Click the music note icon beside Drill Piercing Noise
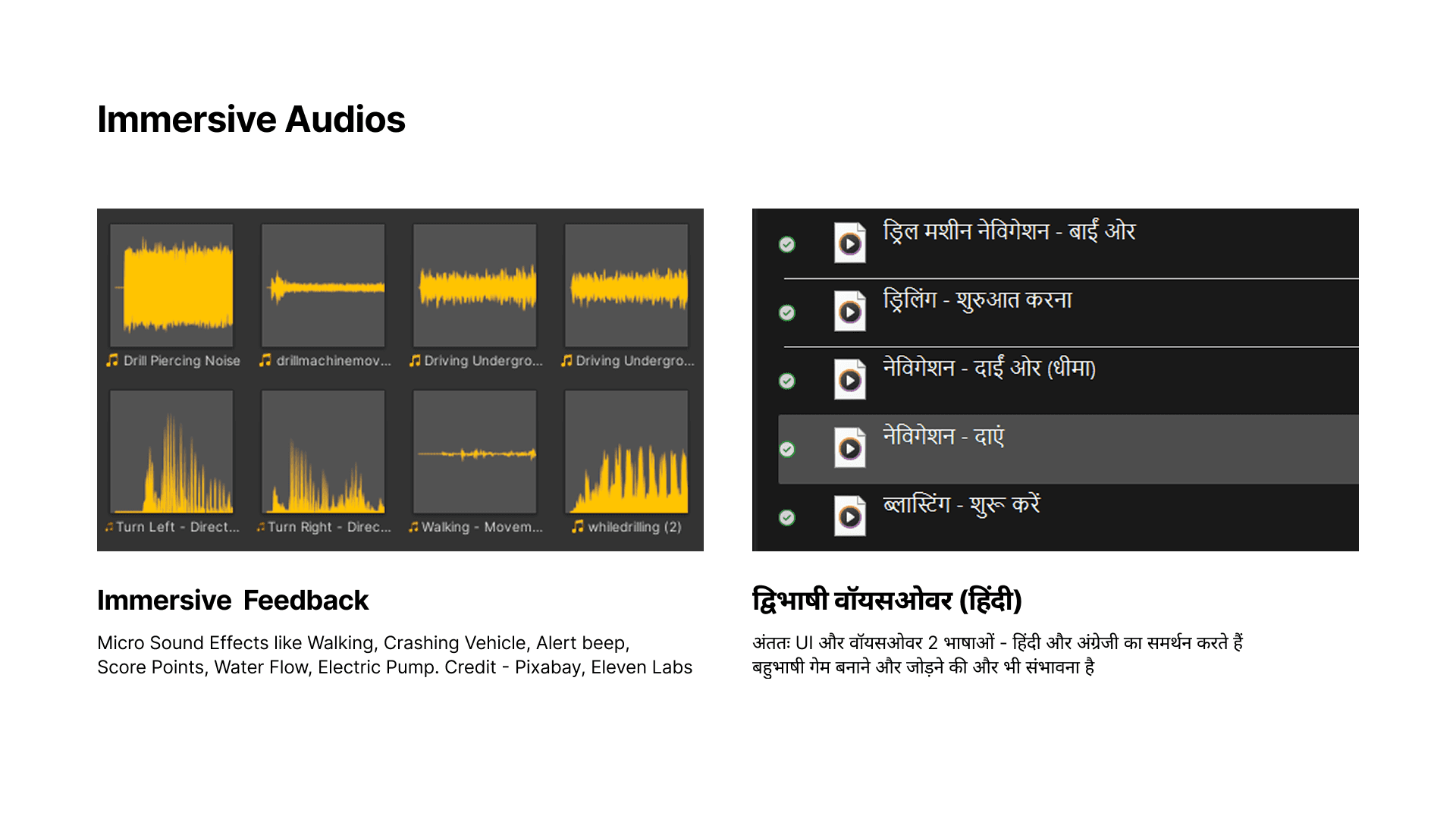Image resolution: width=1456 pixels, height=819 pixels. (x=112, y=360)
